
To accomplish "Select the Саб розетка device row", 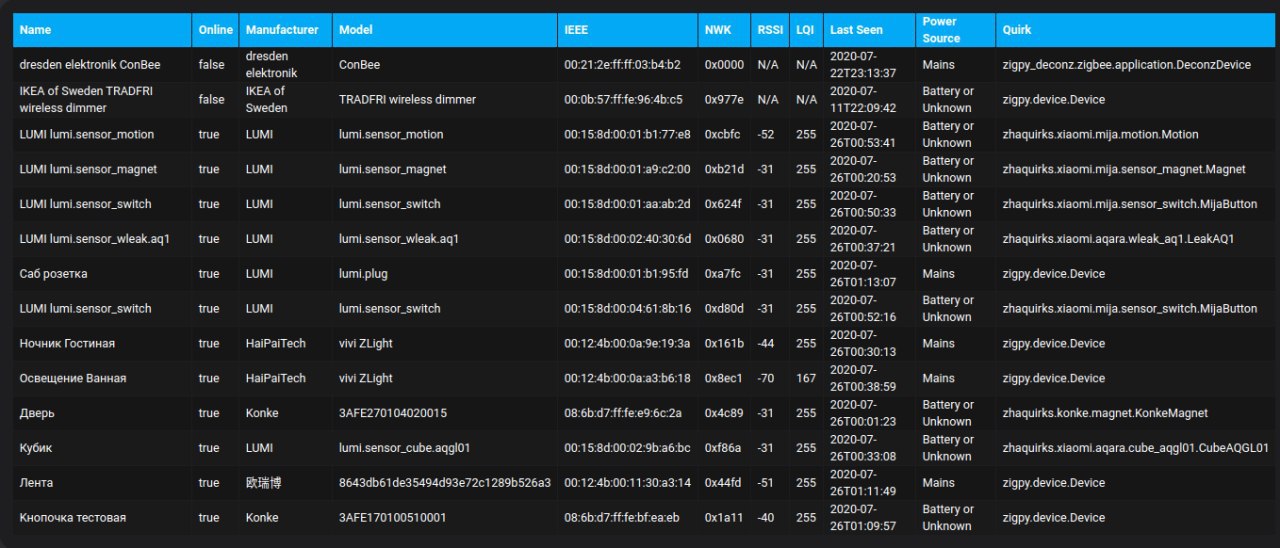I will click(642, 274).
